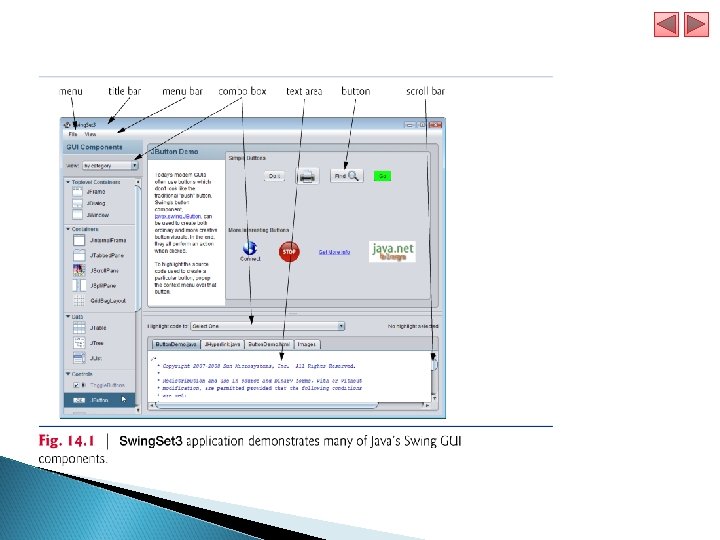Select the JSplitPane component

pos(95,286)
